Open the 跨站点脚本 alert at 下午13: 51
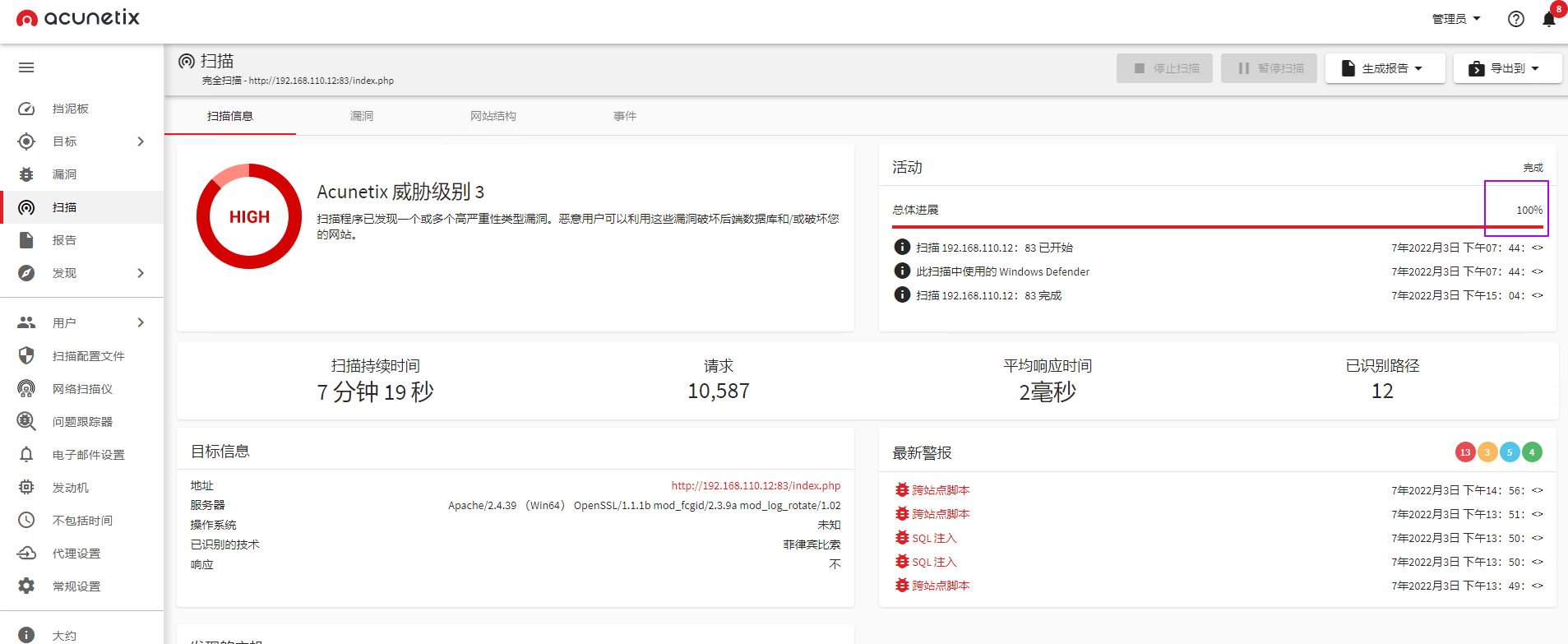 [941, 514]
